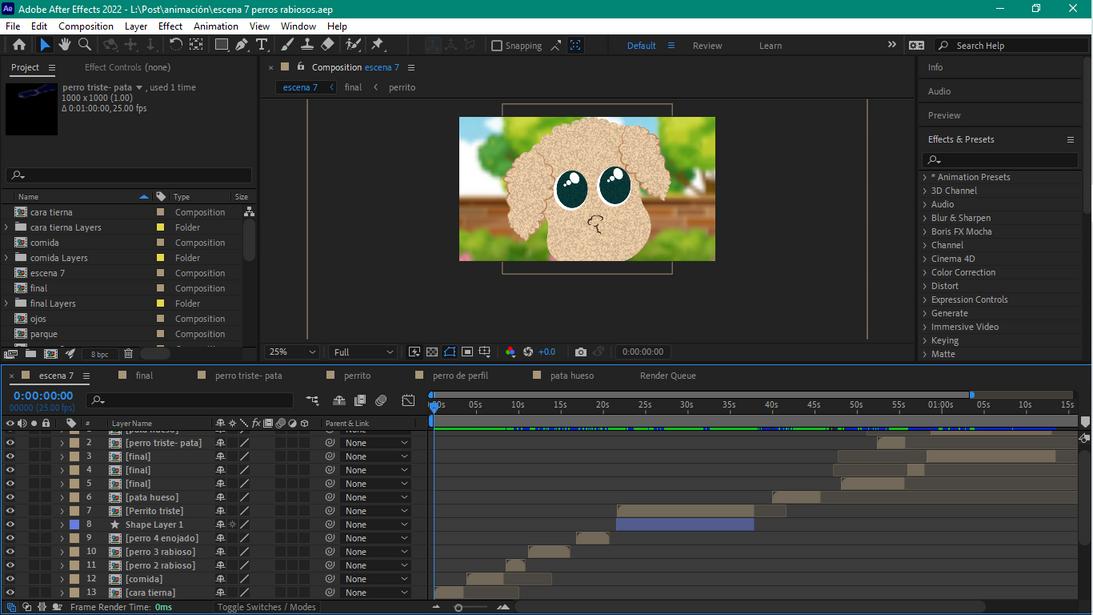Enable the Snapping checkbox
1093x615 pixels.
[x=497, y=46]
